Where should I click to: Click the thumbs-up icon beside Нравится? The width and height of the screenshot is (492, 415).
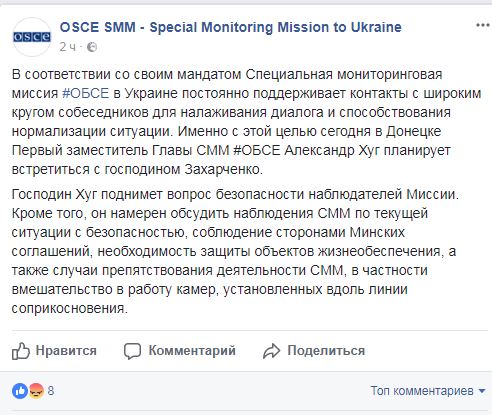21,351
